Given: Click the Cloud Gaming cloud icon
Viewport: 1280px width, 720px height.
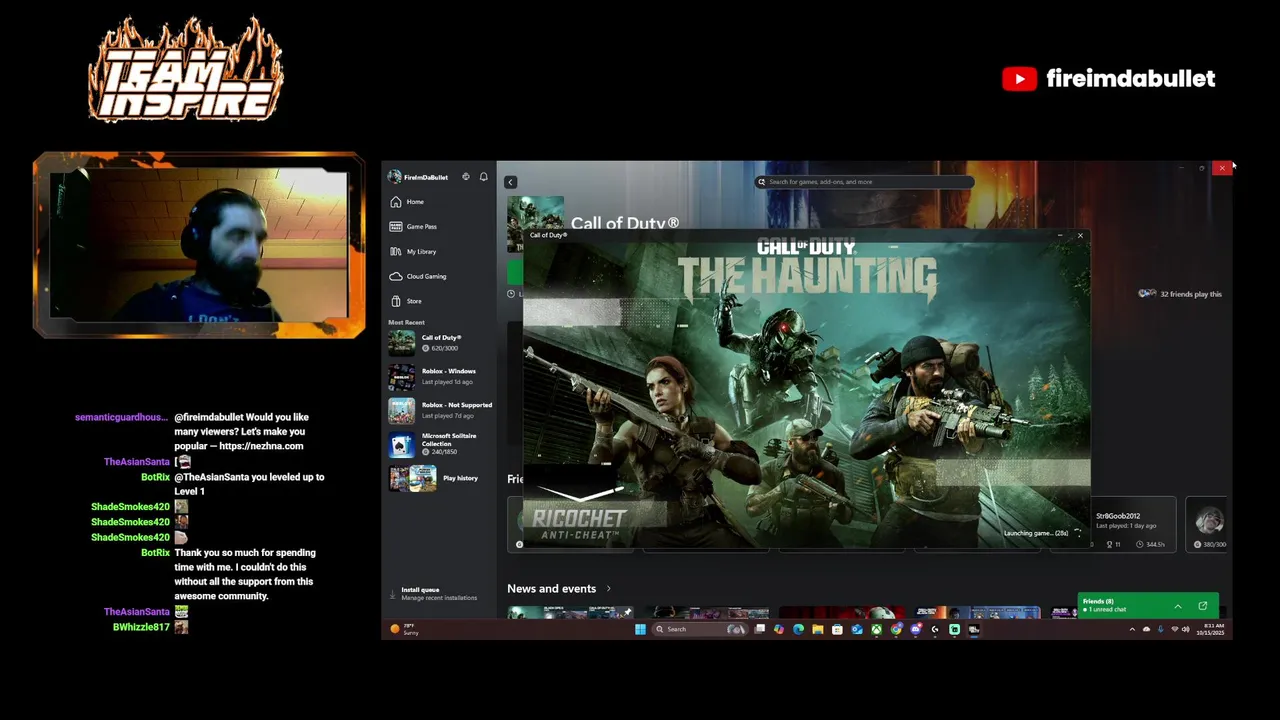Looking at the screenshot, I should click(x=396, y=276).
